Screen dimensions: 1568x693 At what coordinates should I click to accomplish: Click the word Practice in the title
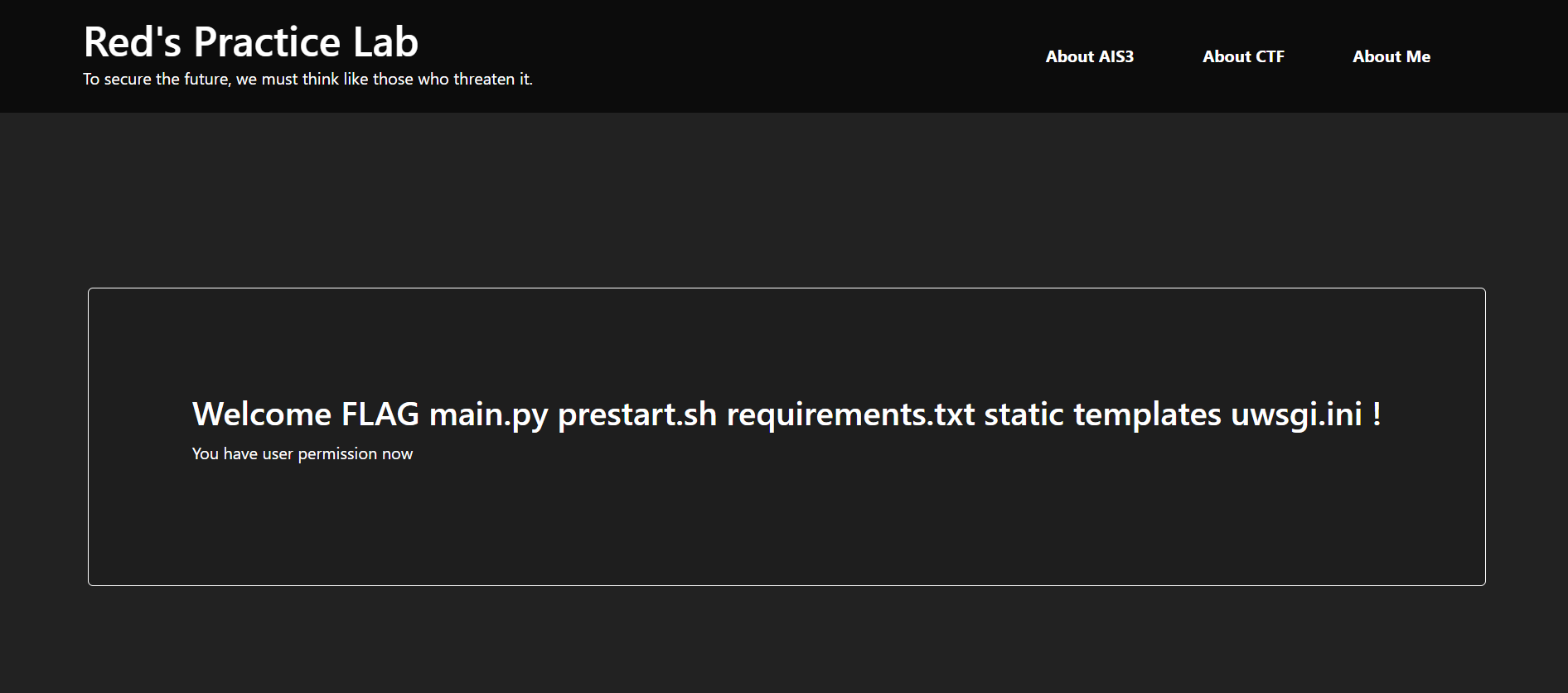[266, 41]
